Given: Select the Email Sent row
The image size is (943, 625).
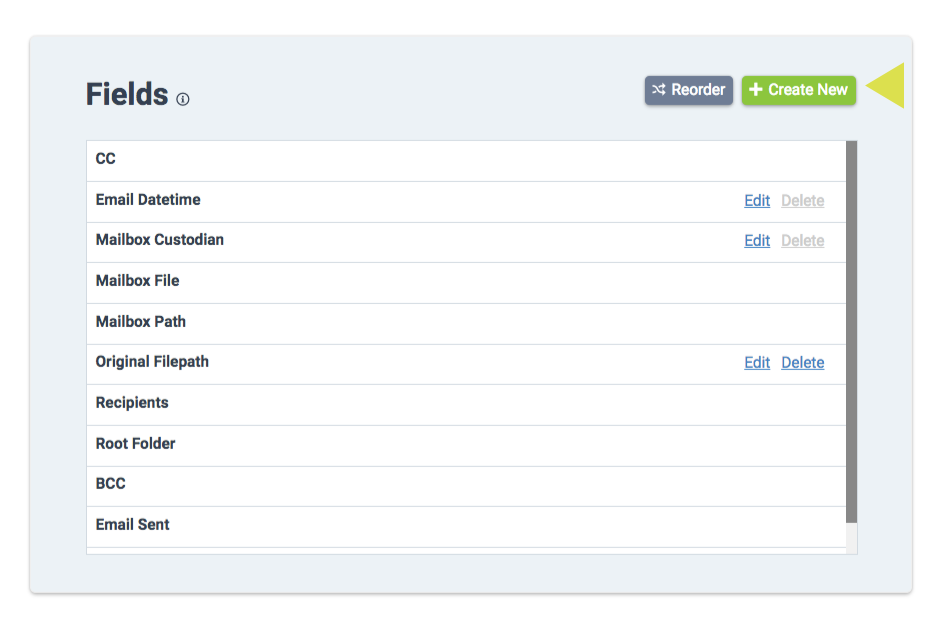Looking at the screenshot, I should 466,526.
